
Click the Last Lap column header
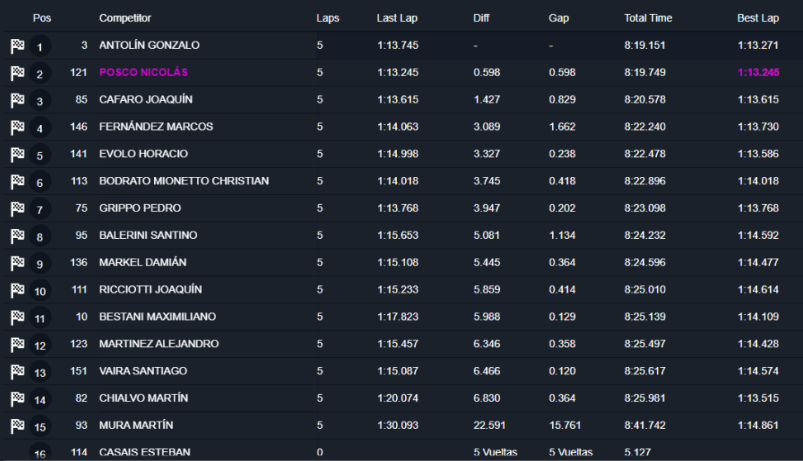tap(397, 18)
